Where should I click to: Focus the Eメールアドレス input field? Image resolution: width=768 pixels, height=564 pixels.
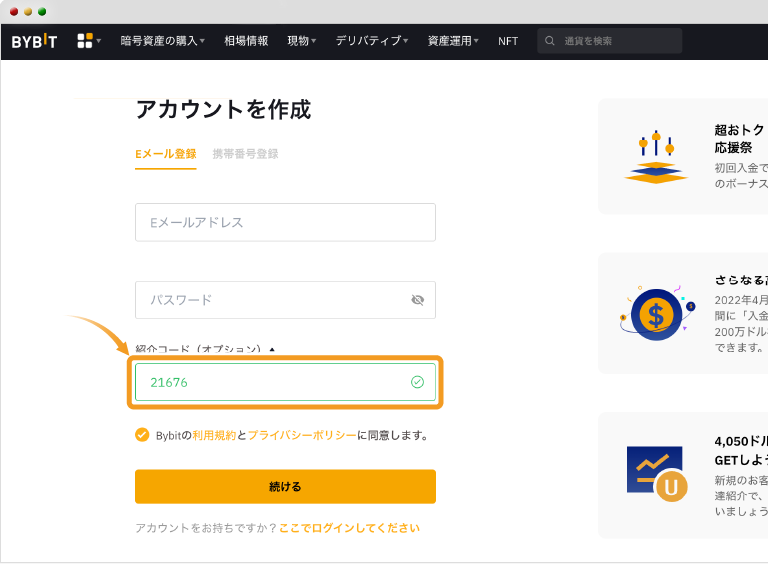(286, 222)
